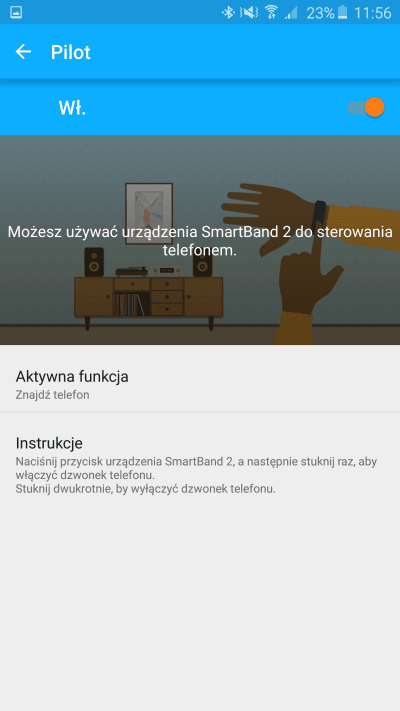
Task: Tap the 11:56 clock in status bar
Action: point(372,12)
